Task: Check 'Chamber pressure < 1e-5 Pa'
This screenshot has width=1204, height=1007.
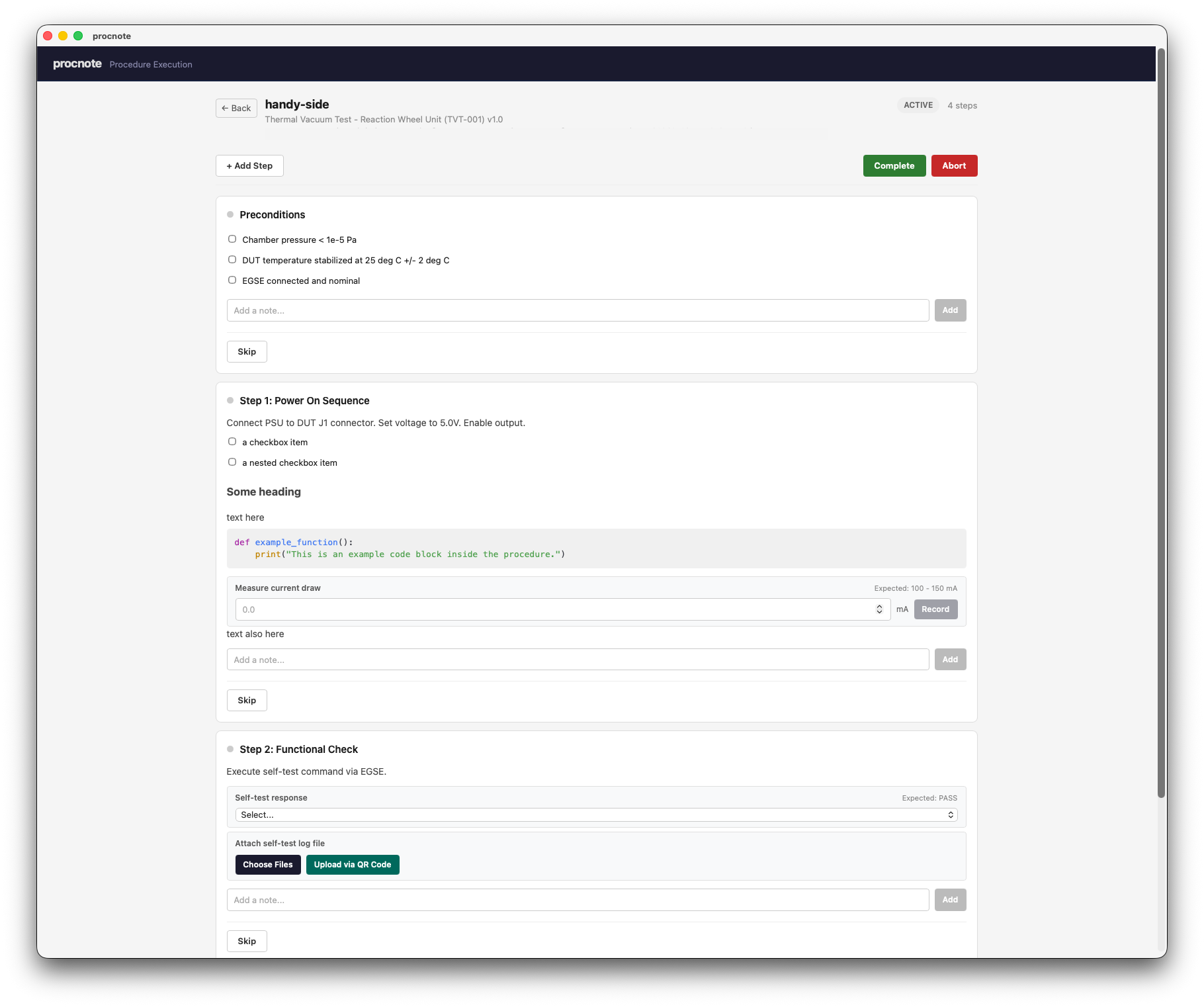Action: pos(232,239)
